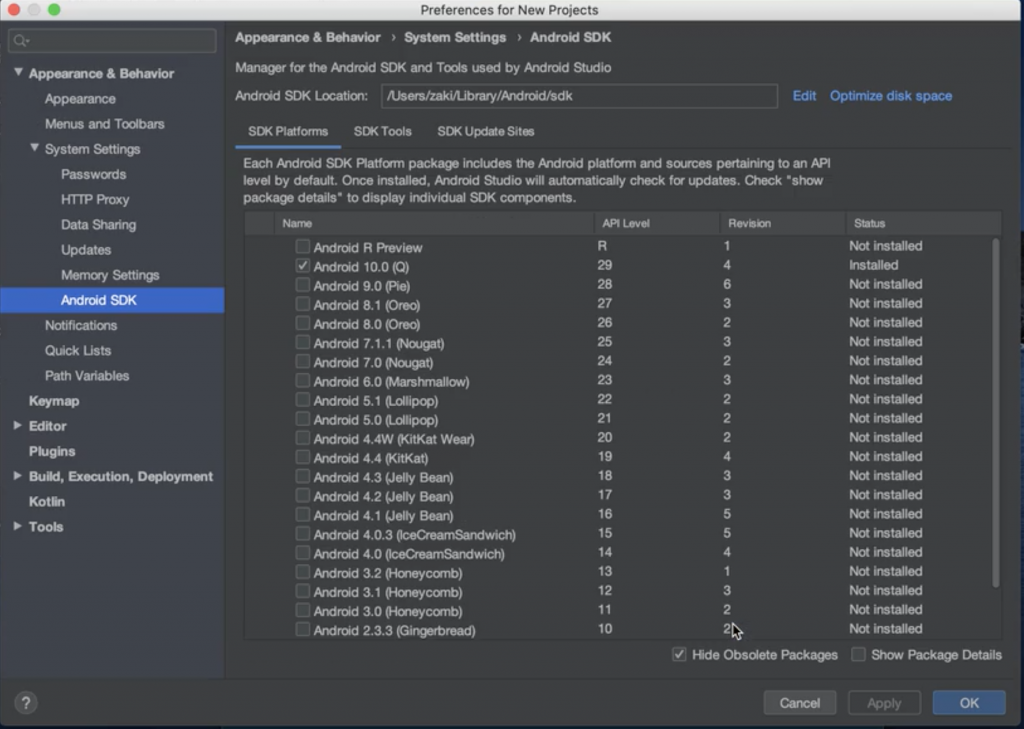Check Android 4.4W (KitKat Wear) checkbox
This screenshot has width=1024, height=729.
tap(302, 438)
